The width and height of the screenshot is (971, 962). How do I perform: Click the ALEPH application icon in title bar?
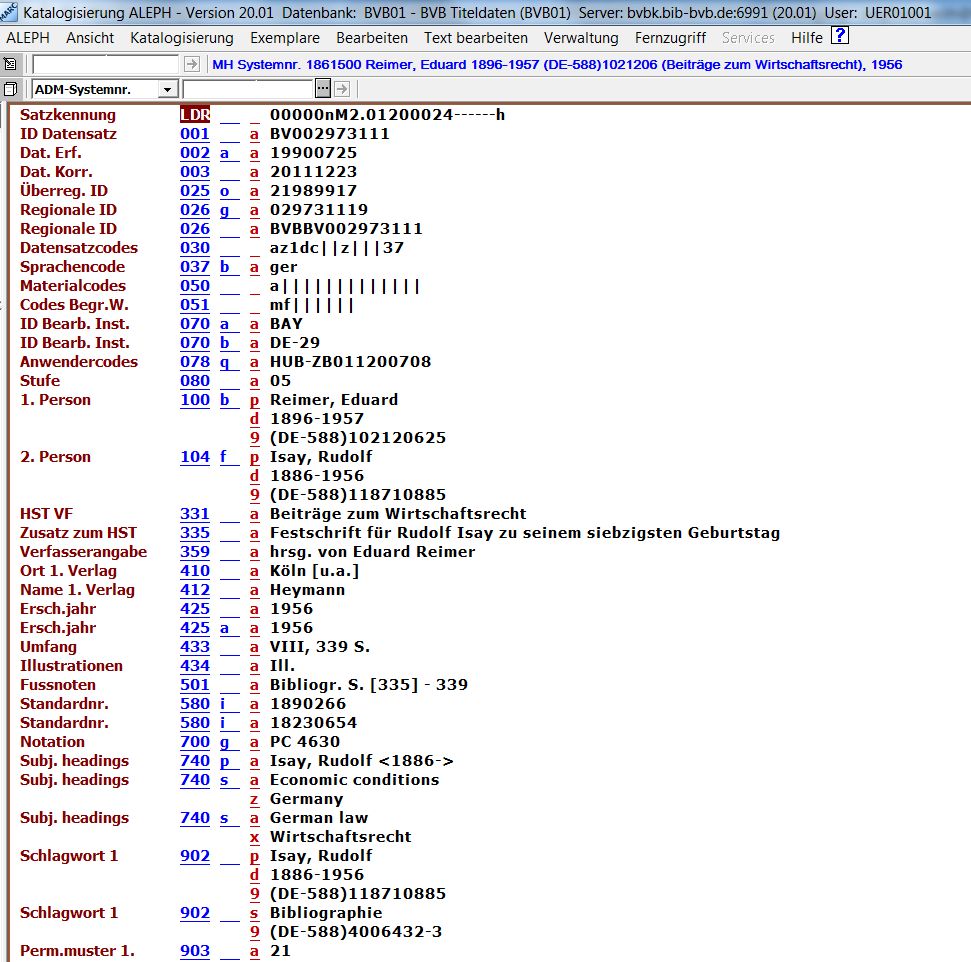pyautogui.click(x=9, y=13)
